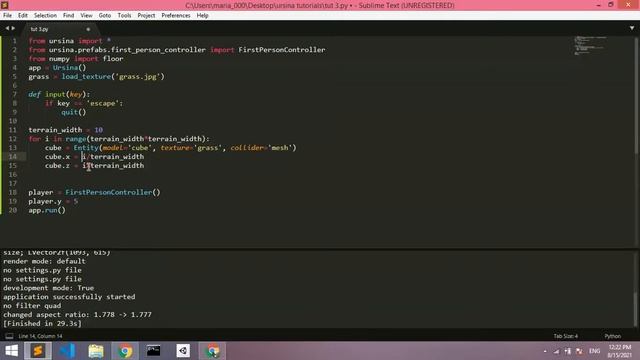Click 'development mode: True' output line

click(x=48, y=288)
